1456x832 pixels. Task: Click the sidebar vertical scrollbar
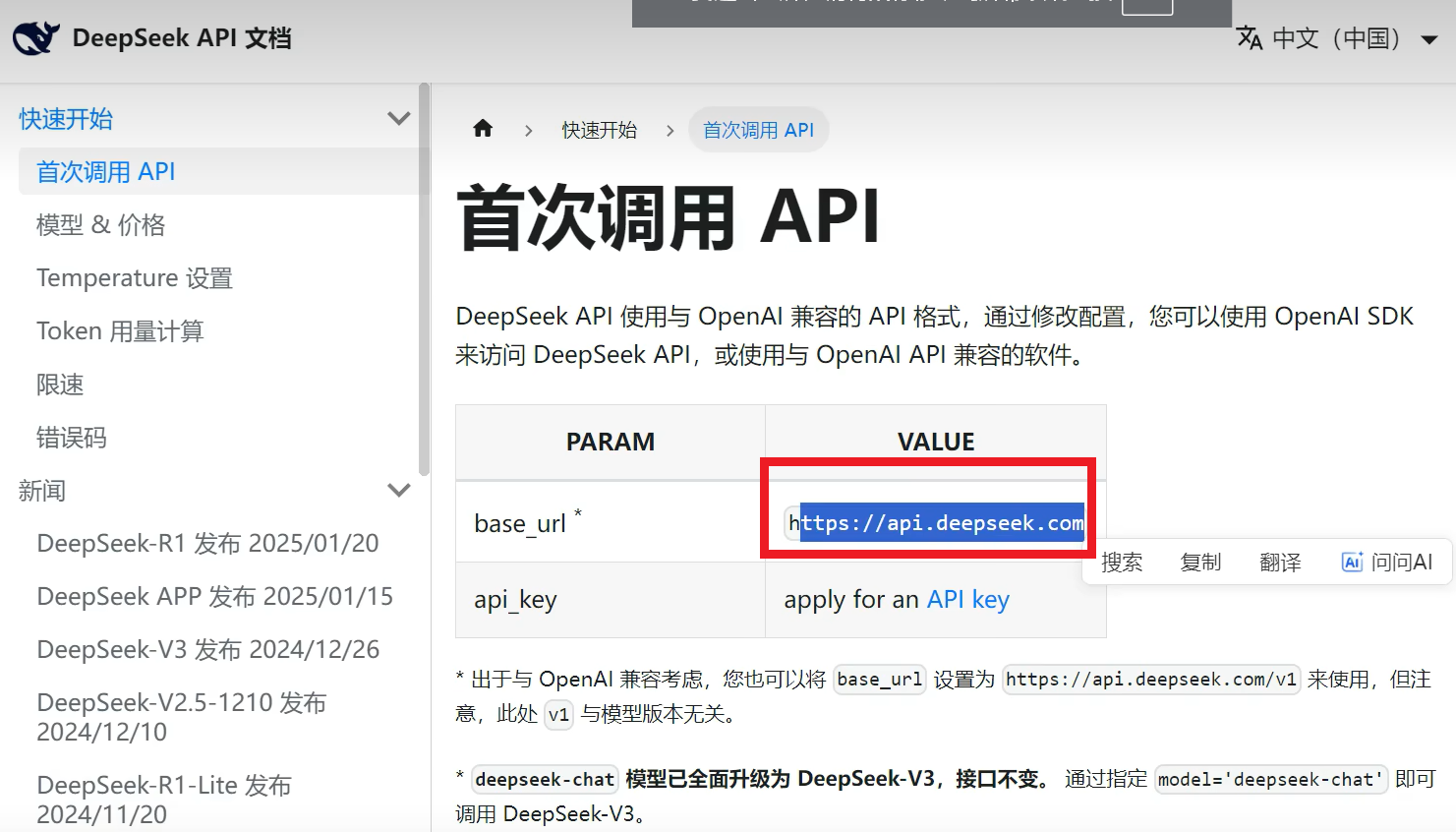click(x=424, y=279)
